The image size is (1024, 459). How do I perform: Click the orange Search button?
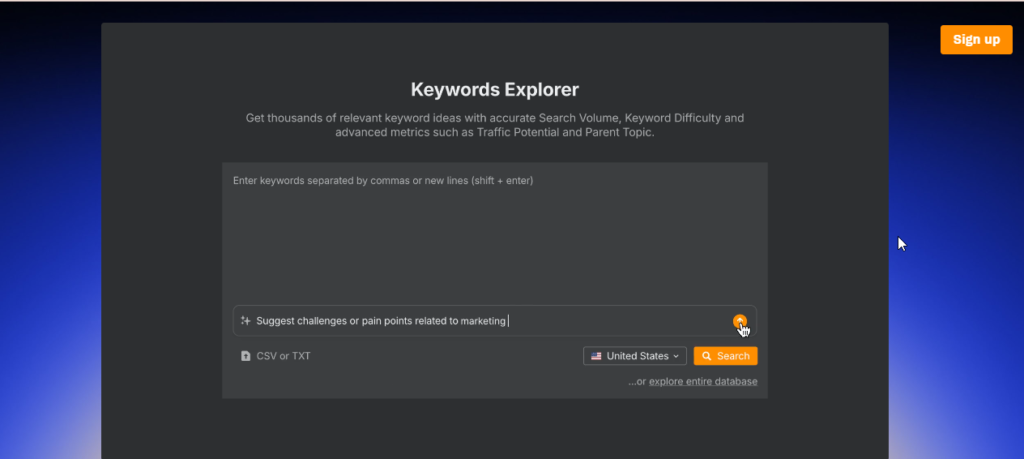pyautogui.click(x=726, y=356)
